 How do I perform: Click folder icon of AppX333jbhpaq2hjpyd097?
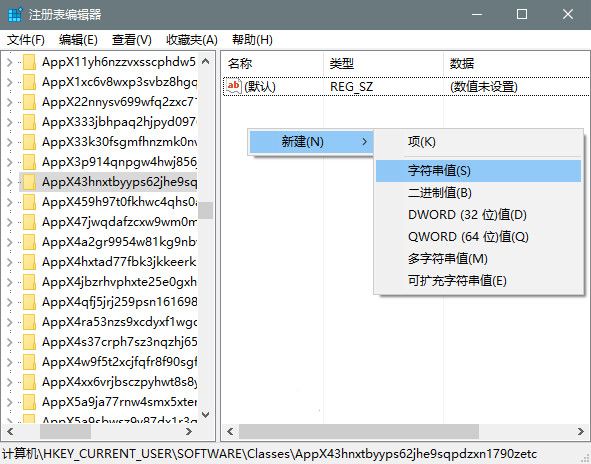pos(29,122)
